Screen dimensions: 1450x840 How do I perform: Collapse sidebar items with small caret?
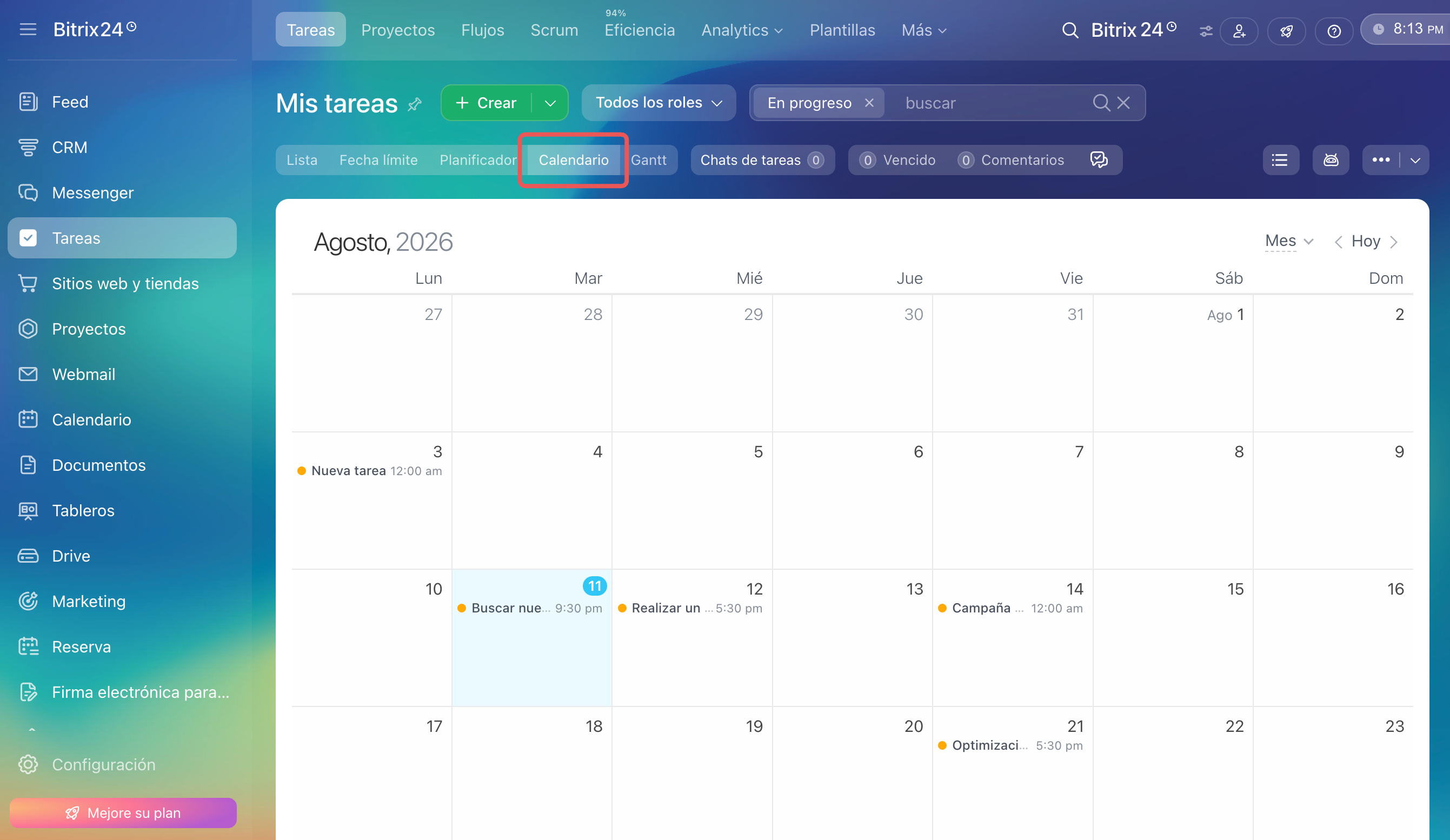tap(32, 730)
